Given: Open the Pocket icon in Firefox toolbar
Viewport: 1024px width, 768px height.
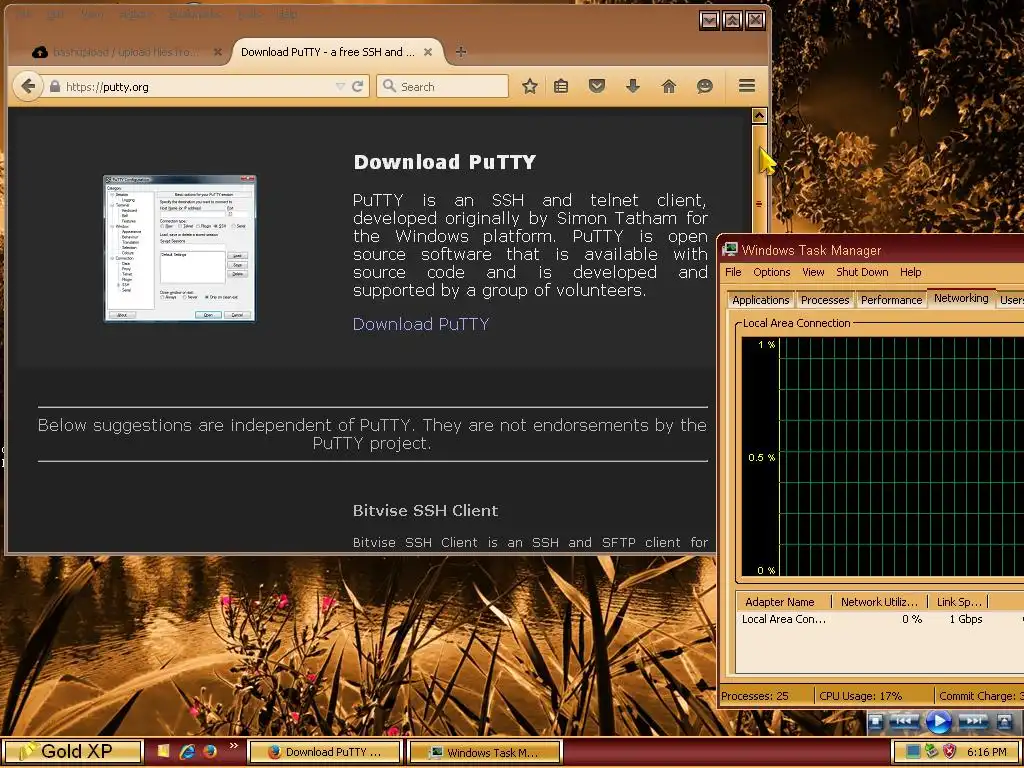Looking at the screenshot, I should pos(597,86).
